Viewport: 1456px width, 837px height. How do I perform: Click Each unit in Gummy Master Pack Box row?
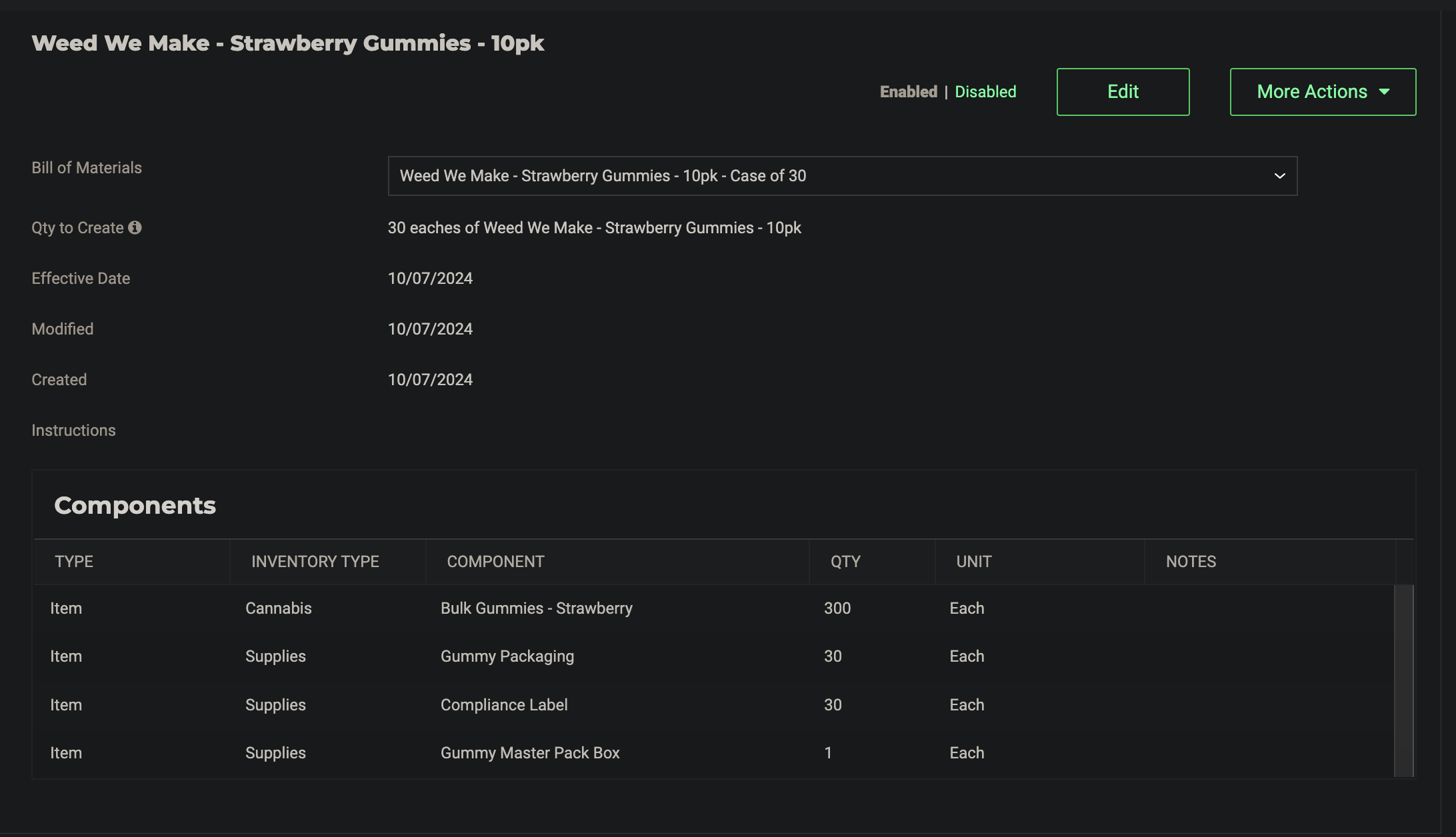[x=967, y=753]
